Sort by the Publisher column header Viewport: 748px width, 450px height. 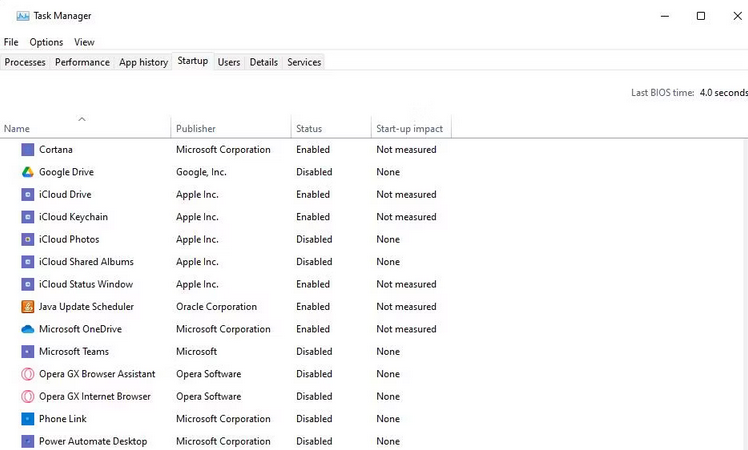196,128
